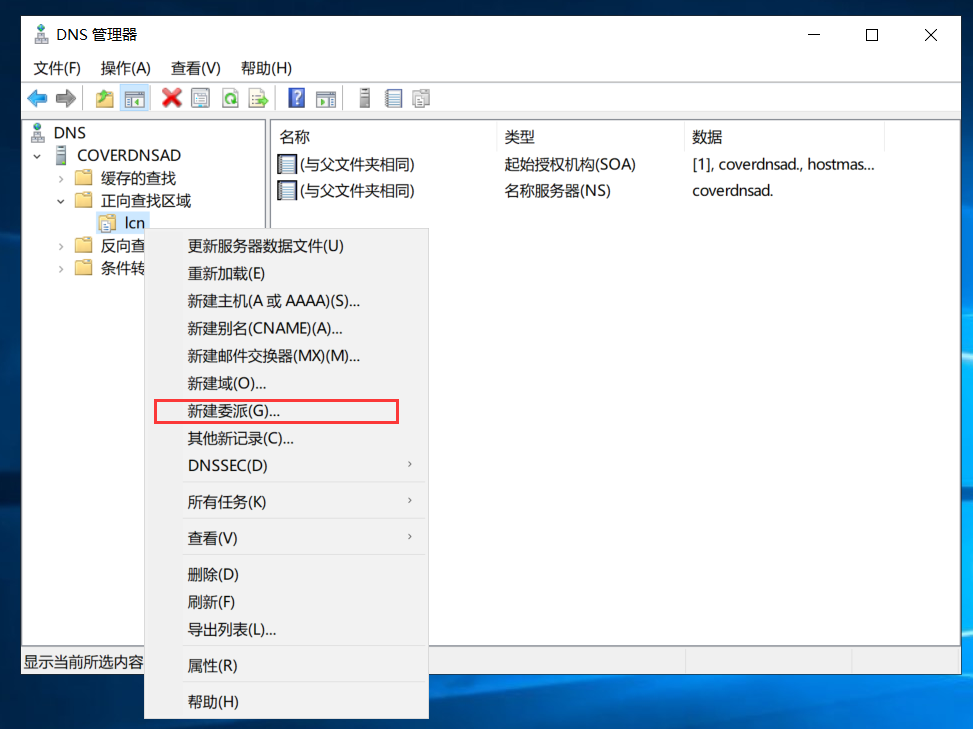Collapse the COVERDNSAD server node

37,156
